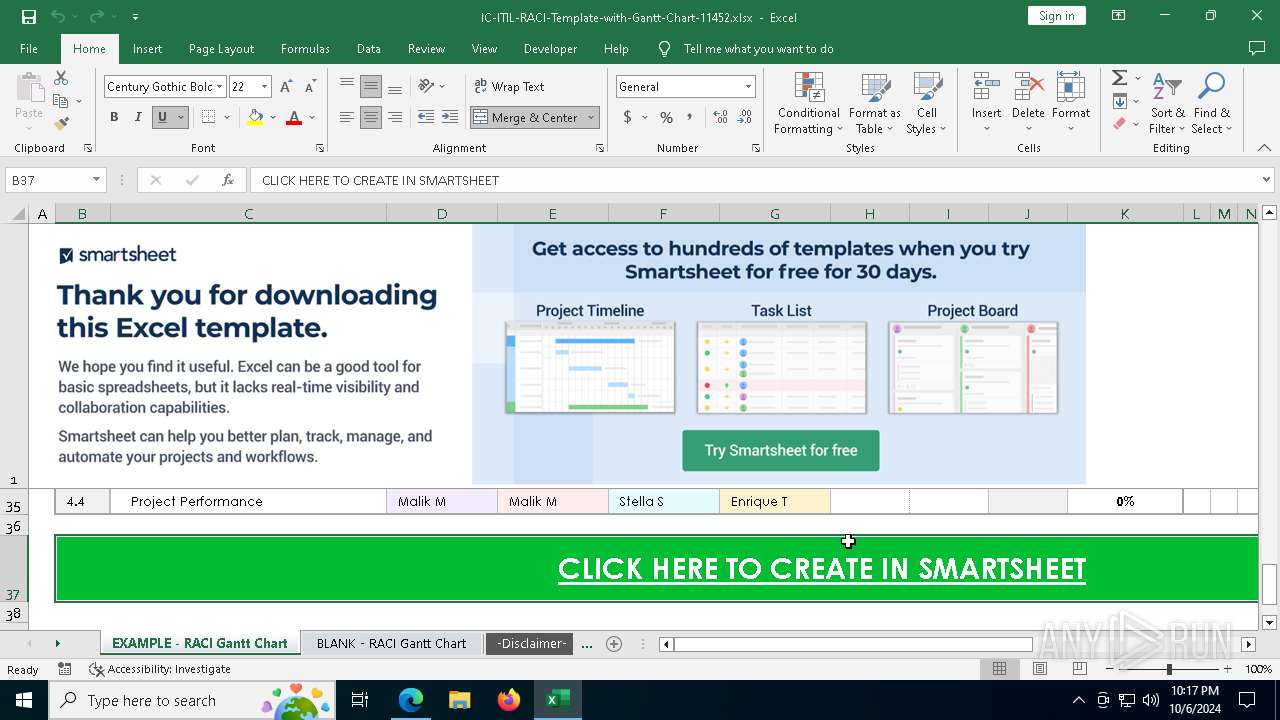
Task: Toggle Italic formatting
Action: coord(137,117)
